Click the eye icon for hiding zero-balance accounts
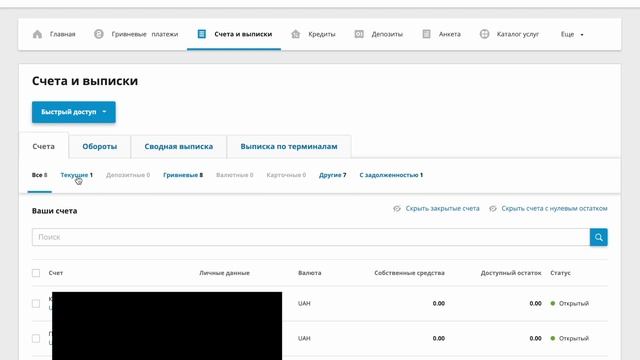The image size is (640, 360). 493,209
